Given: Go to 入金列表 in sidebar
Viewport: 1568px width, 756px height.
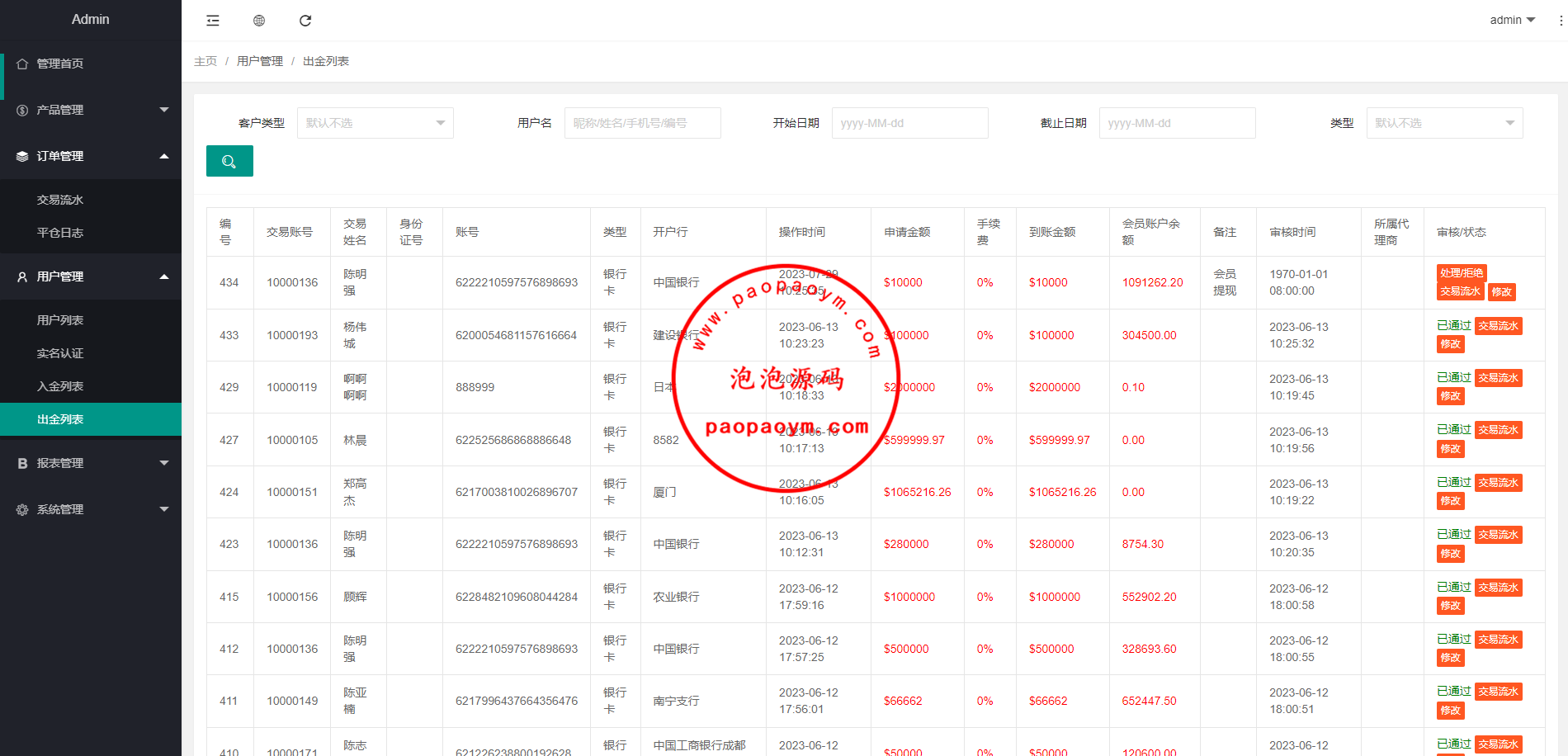Looking at the screenshot, I should click(x=60, y=386).
